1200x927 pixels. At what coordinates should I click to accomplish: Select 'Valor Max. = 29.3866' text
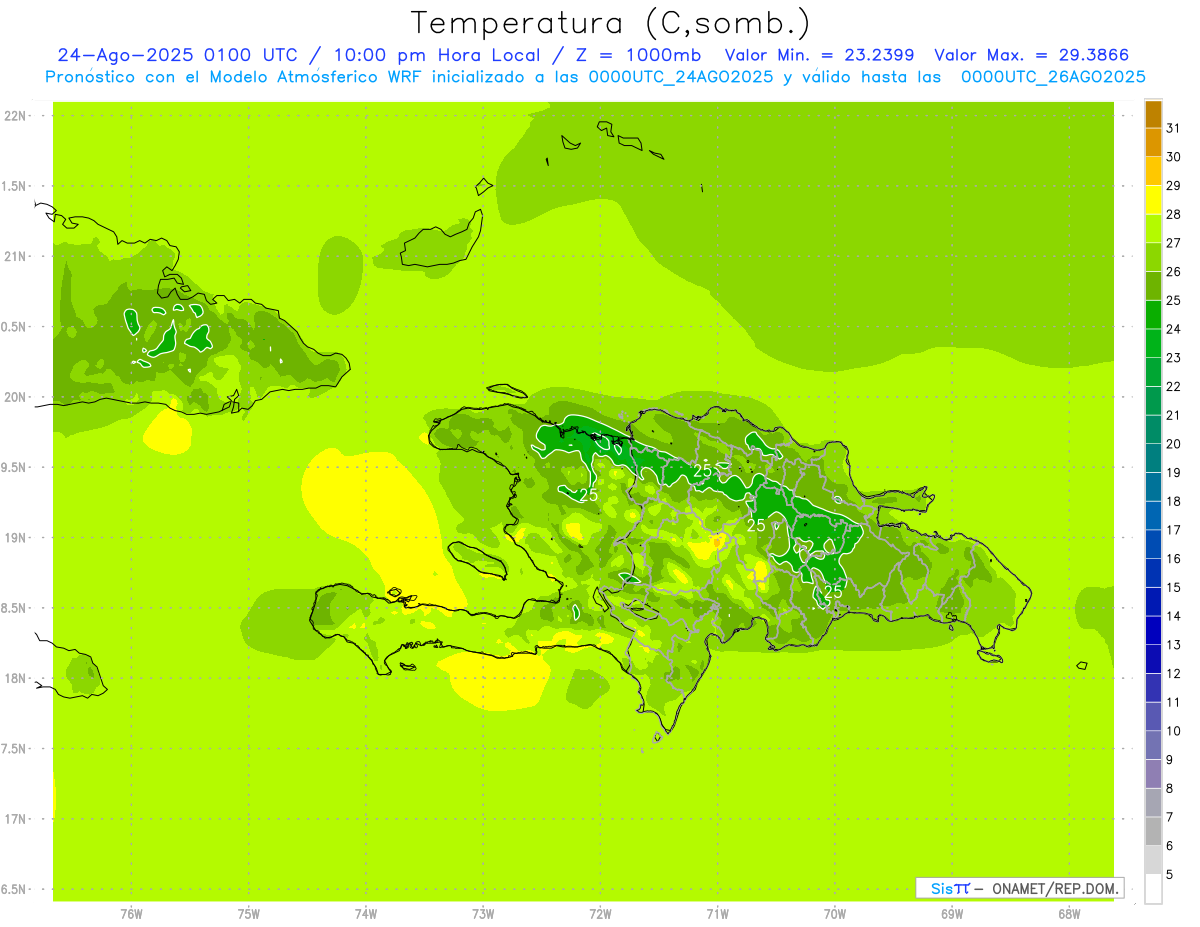[x=1033, y=56]
